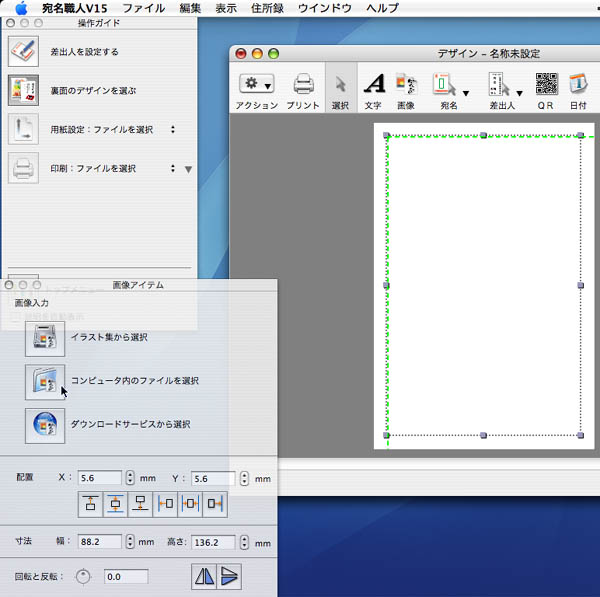Flip image horizontally with mirror icon
This screenshot has height=597, width=600.
point(204,576)
